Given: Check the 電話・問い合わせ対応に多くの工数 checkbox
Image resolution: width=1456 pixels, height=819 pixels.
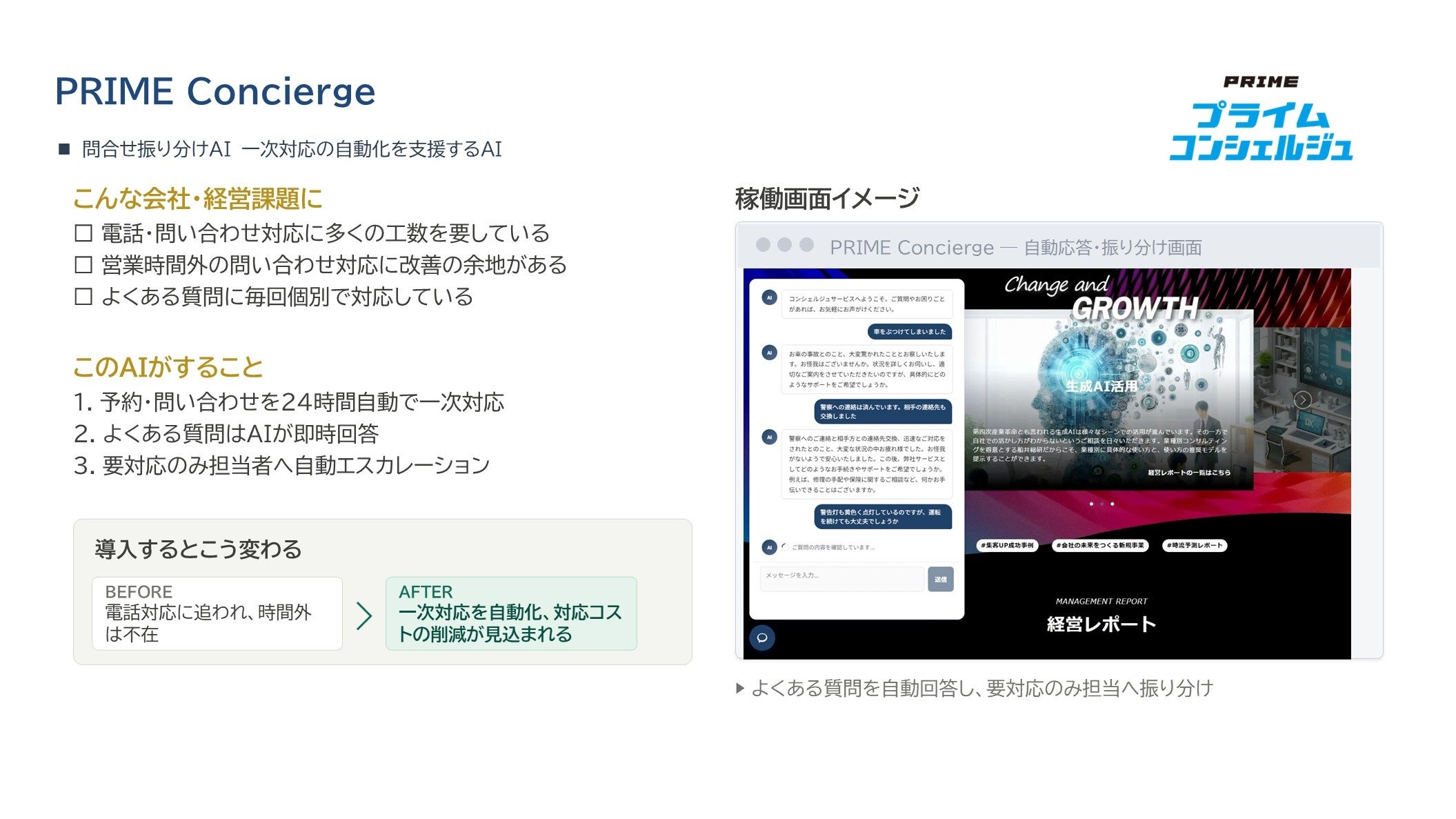Looking at the screenshot, I should click(x=83, y=233).
